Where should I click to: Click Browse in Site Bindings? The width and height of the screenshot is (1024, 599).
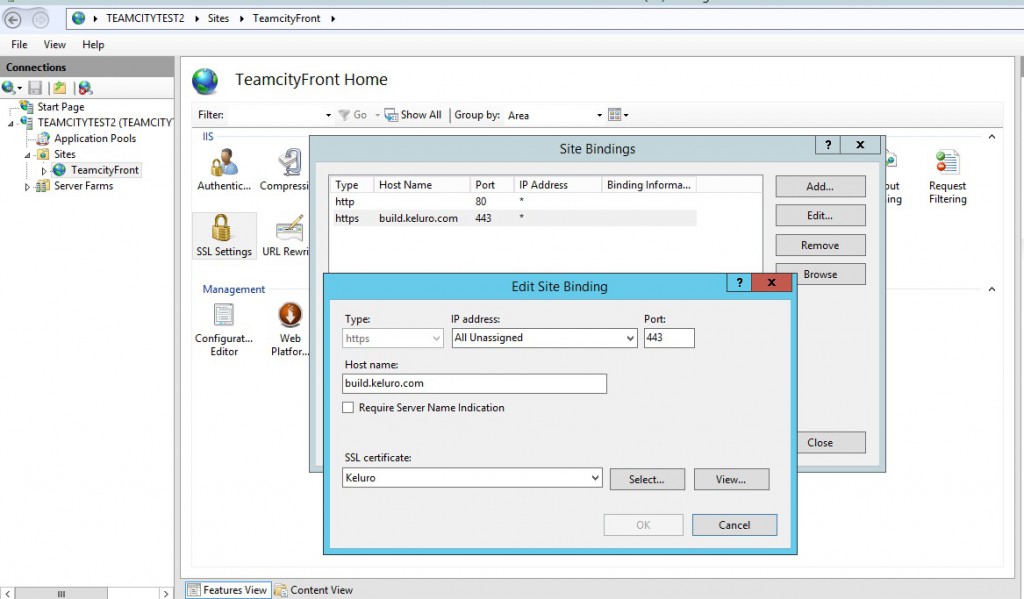point(820,274)
